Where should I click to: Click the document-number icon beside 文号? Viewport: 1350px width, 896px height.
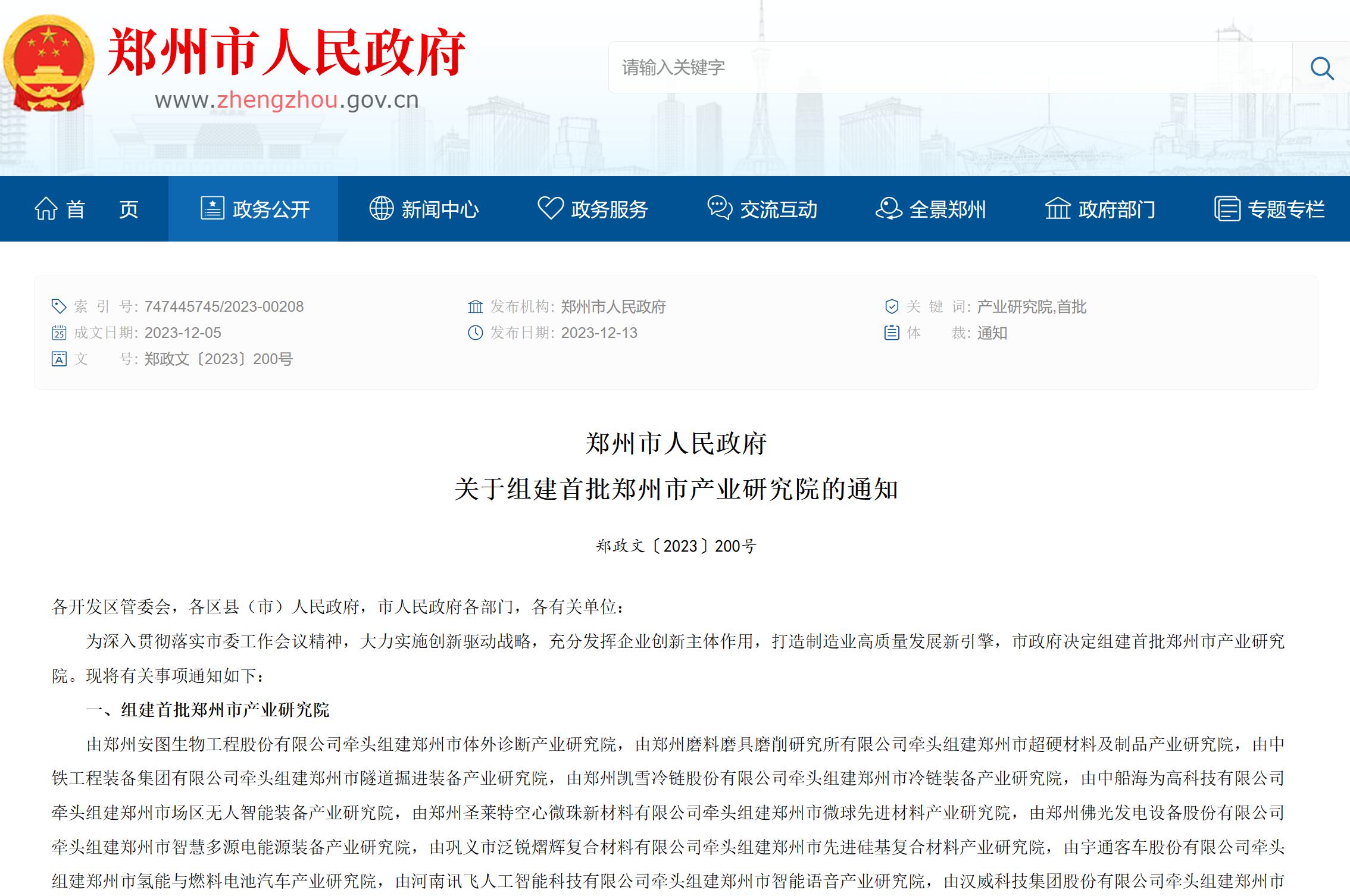pos(59,359)
